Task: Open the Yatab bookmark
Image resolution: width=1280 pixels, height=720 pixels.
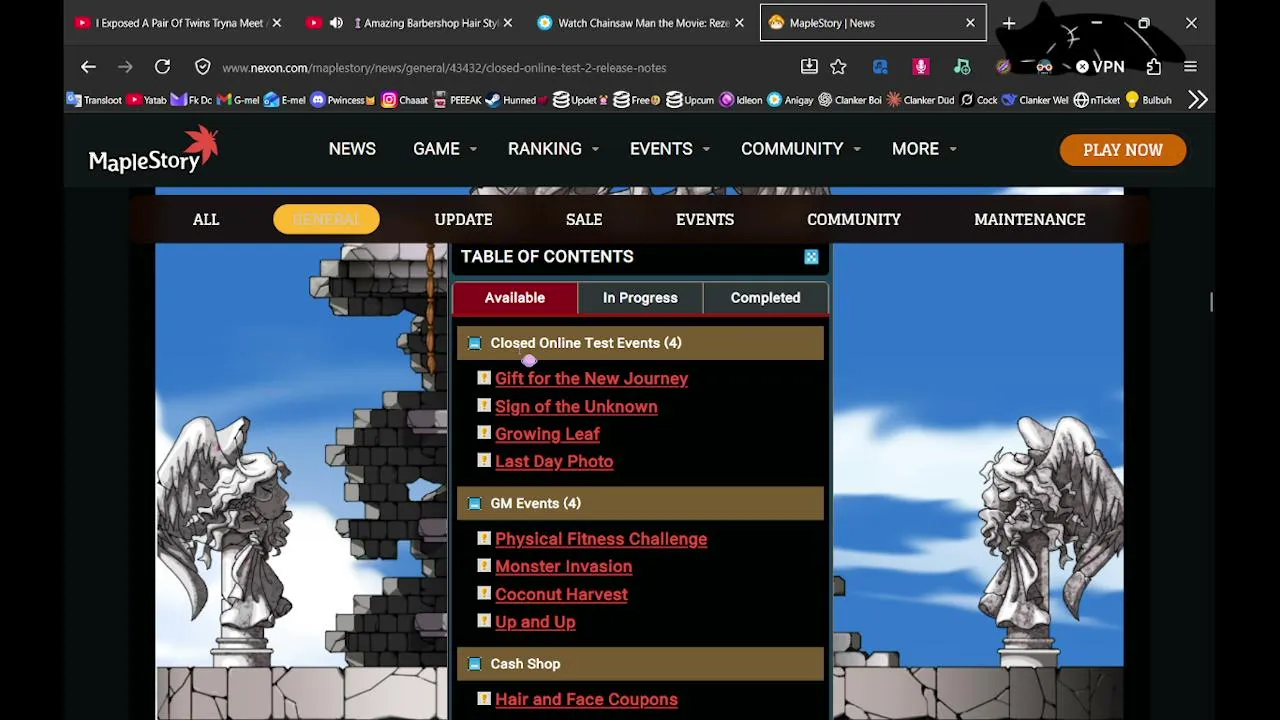Action: [147, 100]
